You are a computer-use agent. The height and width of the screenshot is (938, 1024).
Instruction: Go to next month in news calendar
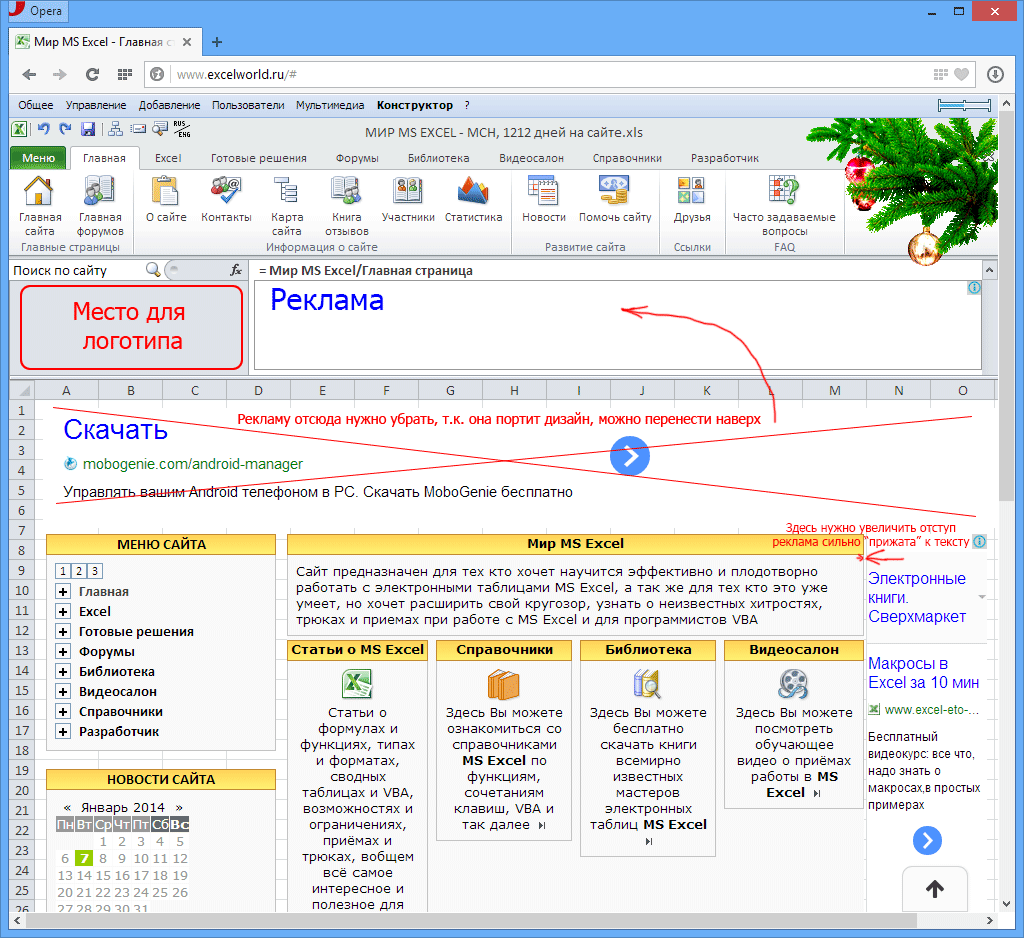click(179, 807)
